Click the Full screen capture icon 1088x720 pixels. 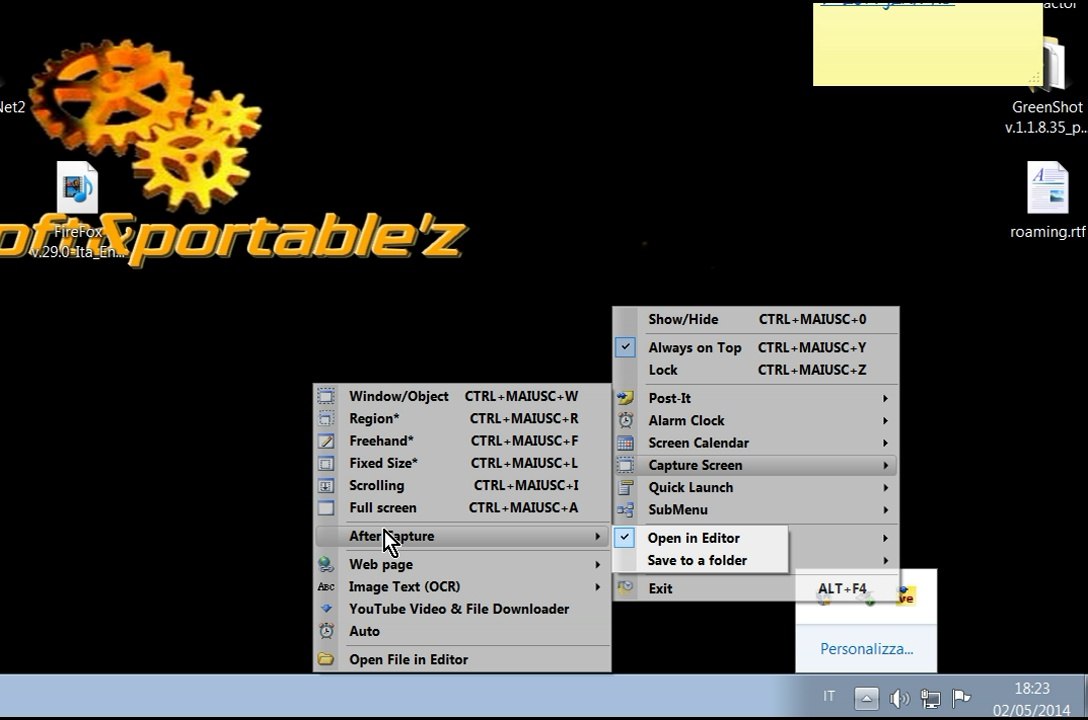point(325,508)
